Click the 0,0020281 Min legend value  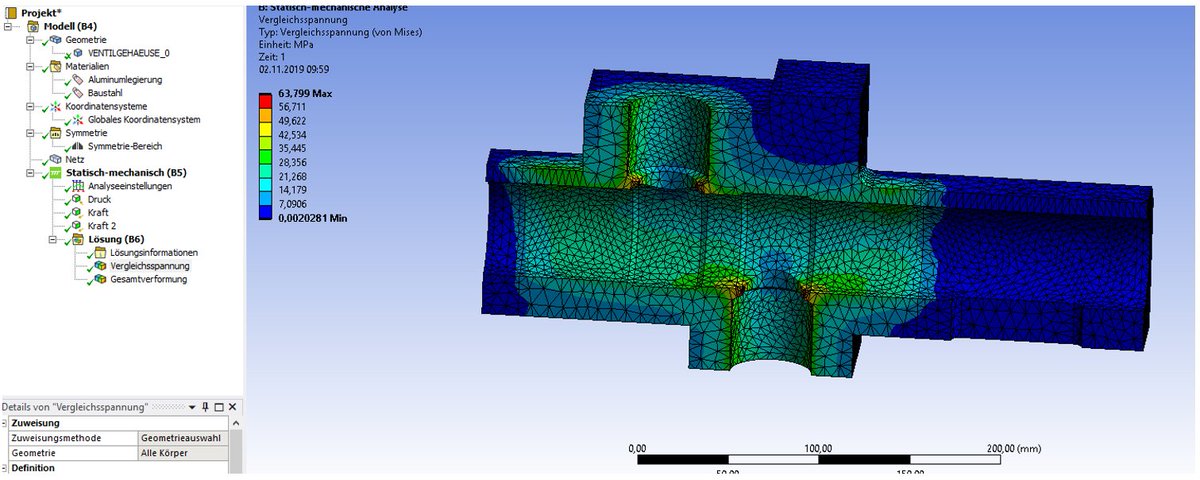pos(312,217)
